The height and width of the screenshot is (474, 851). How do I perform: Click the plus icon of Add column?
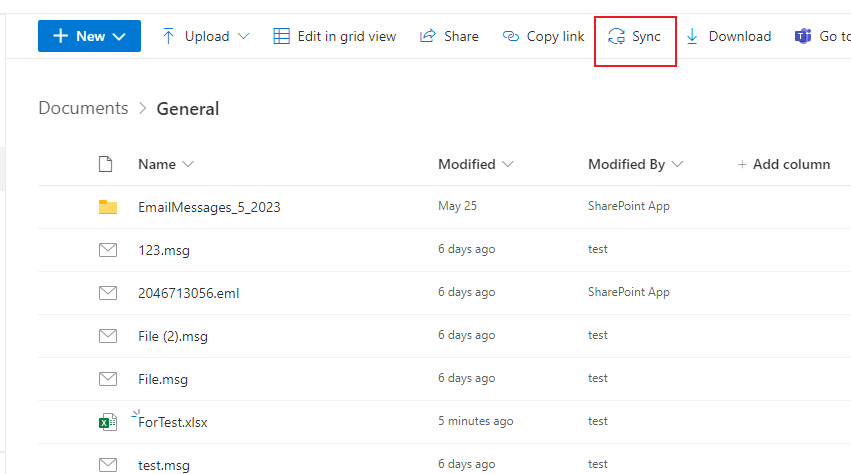742,164
